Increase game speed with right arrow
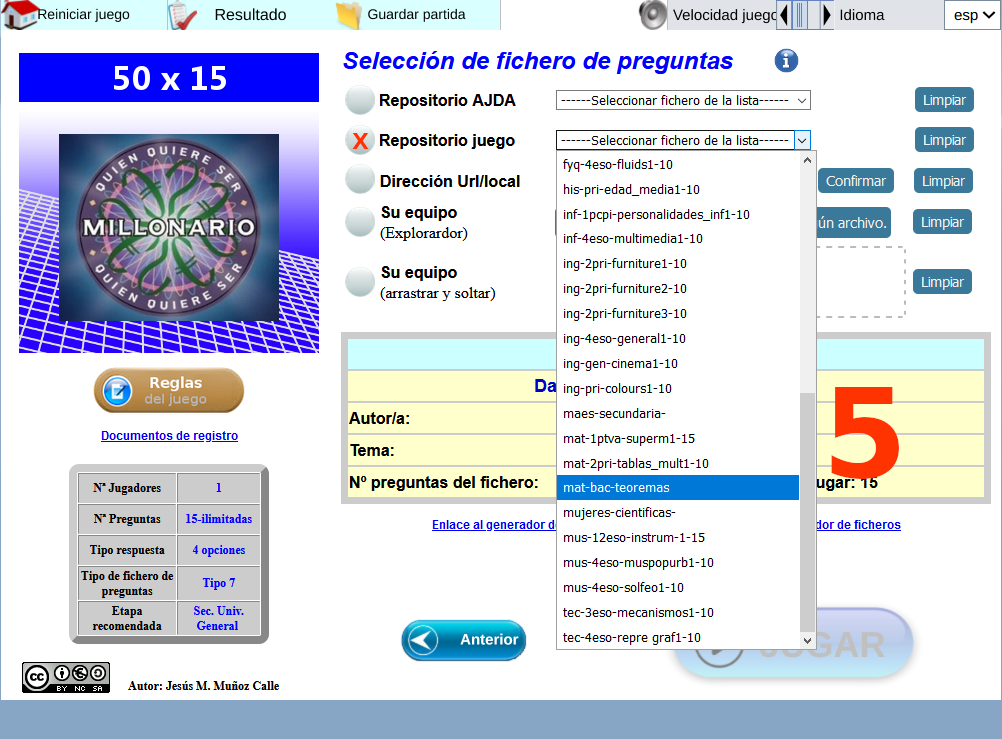The height and width of the screenshot is (739, 1002). 827,15
